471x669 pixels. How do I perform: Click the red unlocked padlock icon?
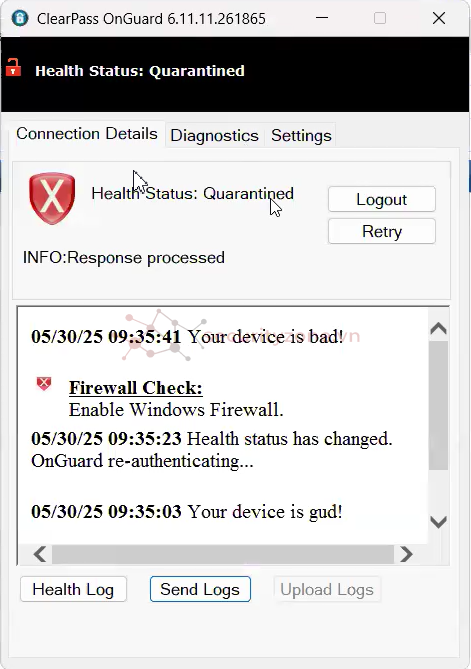pyautogui.click(x=13, y=68)
